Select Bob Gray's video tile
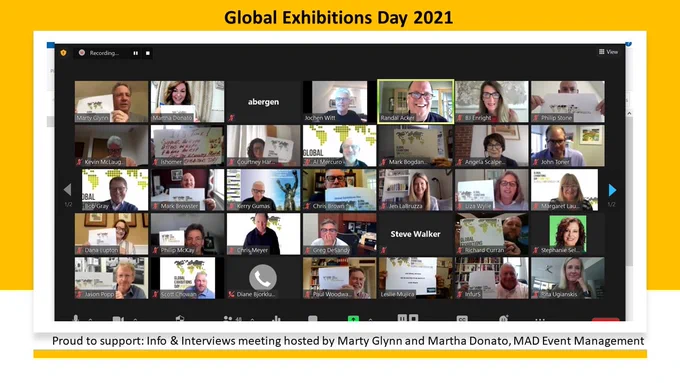This screenshot has height=383, width=680. point(111,190)
